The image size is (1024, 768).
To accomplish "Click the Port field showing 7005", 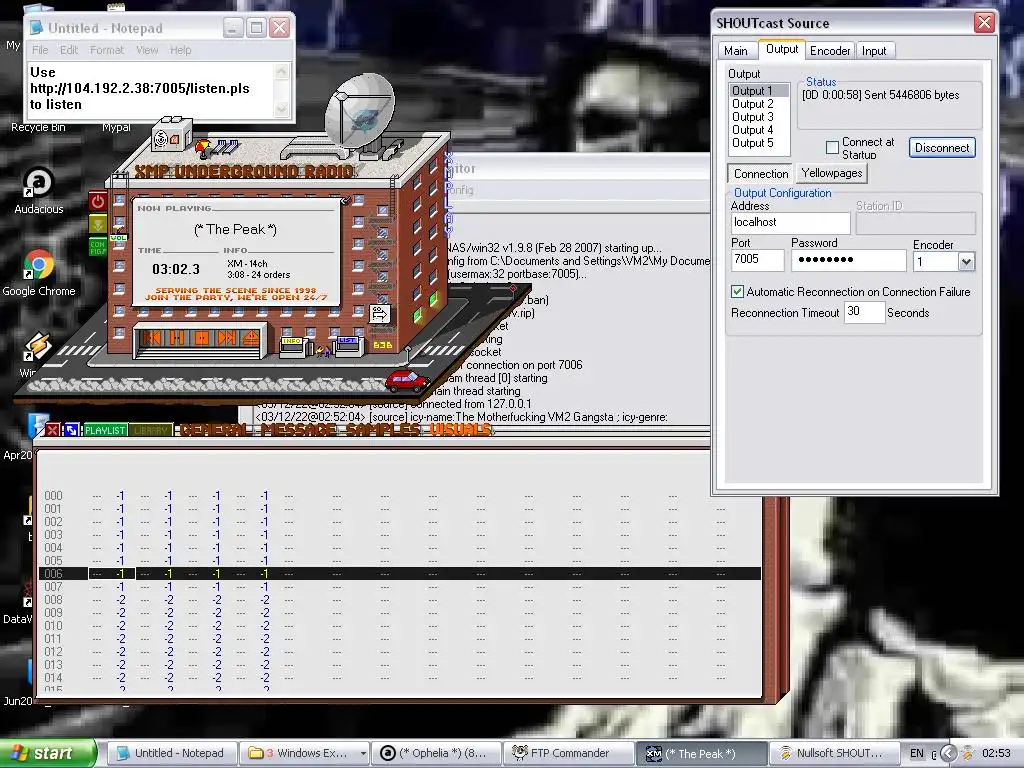I will 757,260.
